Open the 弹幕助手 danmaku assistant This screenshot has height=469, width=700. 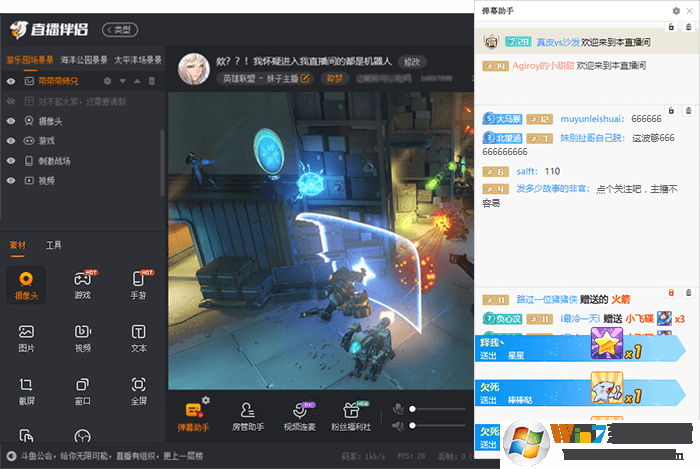pyautogui.click(x=193, y=417)
